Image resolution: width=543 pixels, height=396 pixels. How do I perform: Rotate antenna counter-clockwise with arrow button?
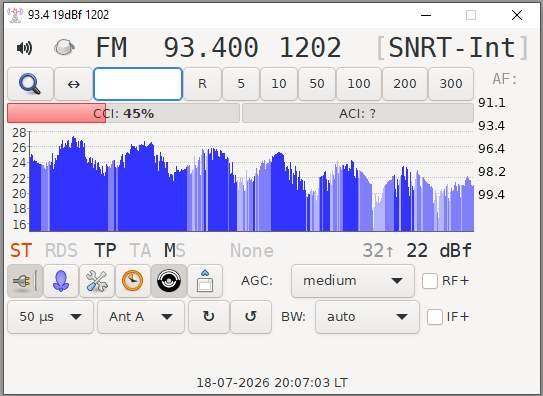click(251, 317)
